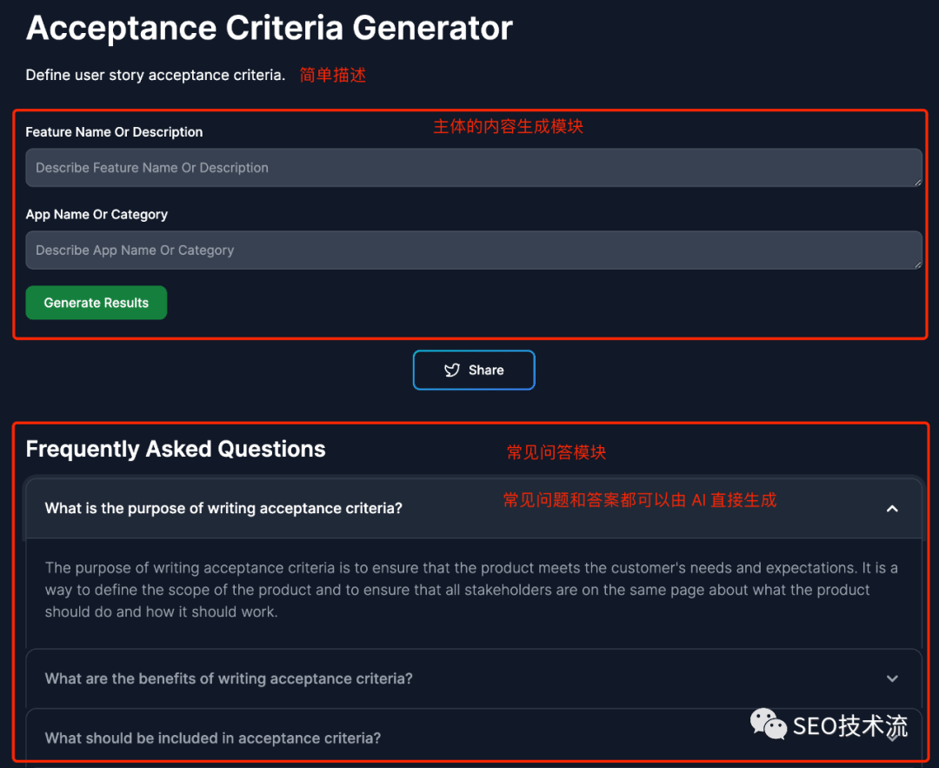Click the resize handle of the App Name textarea
The width and height of the screenshot is (939, 768).
point(916,263)
